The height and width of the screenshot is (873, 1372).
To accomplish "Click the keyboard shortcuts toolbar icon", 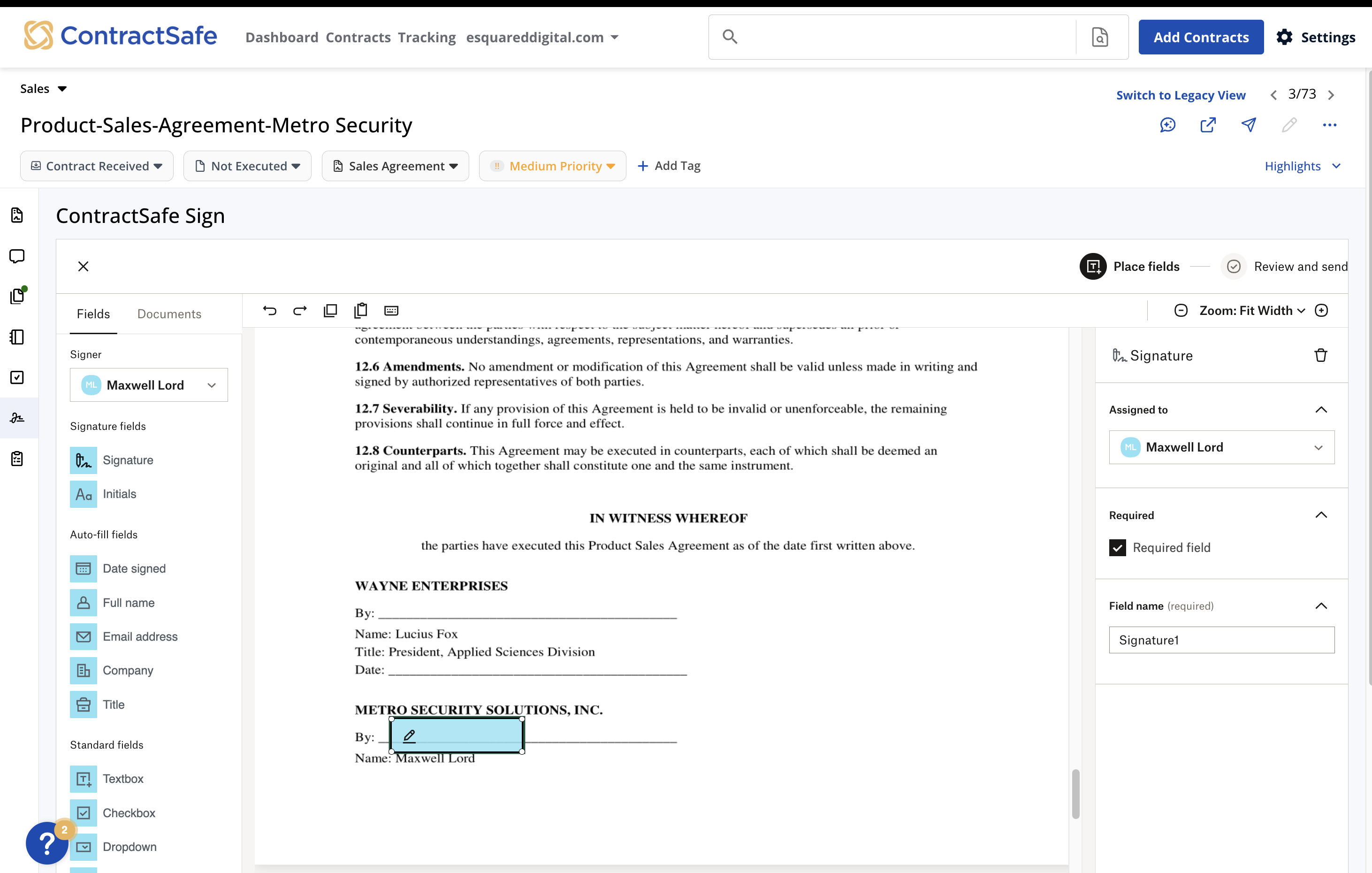I will (391, 311).
